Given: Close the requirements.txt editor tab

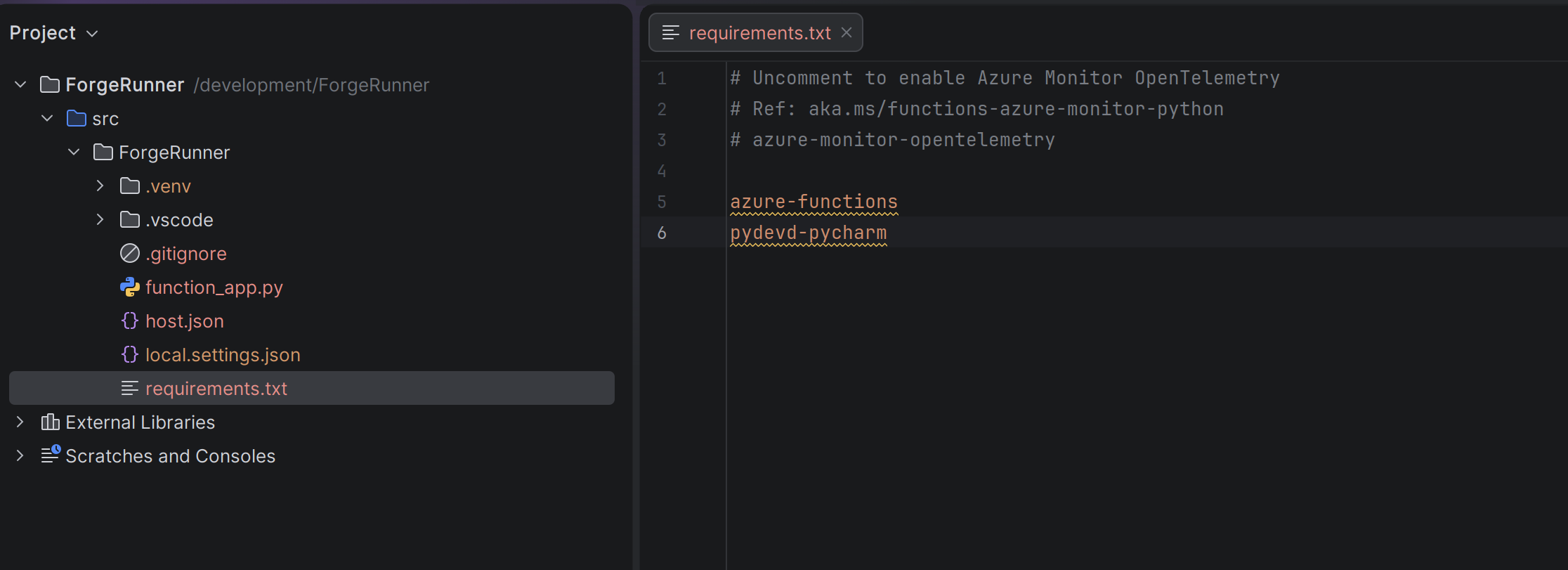Looking at the screenshot, I should [847, 32].
